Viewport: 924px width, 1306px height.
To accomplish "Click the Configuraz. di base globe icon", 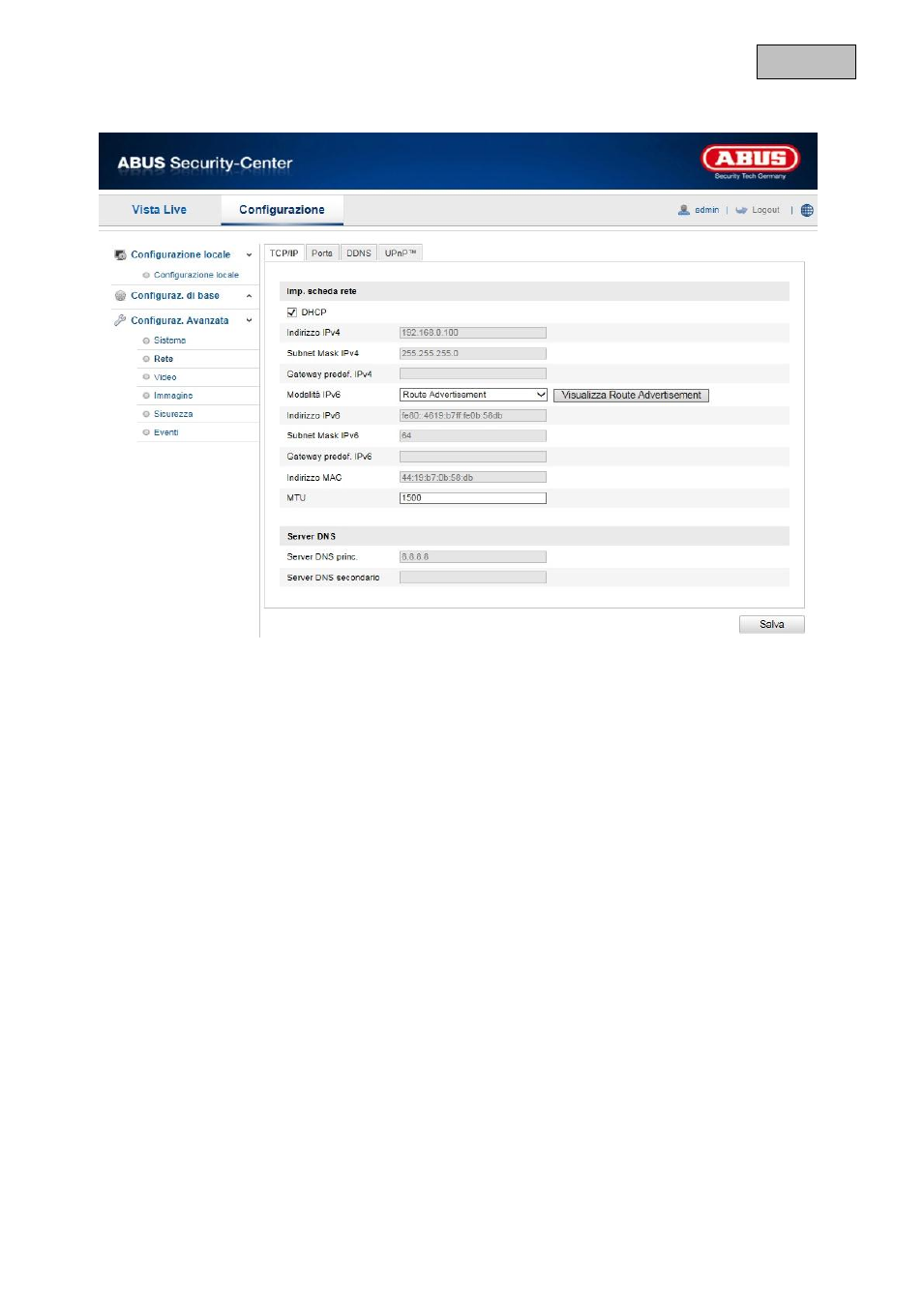I will 120,296.
